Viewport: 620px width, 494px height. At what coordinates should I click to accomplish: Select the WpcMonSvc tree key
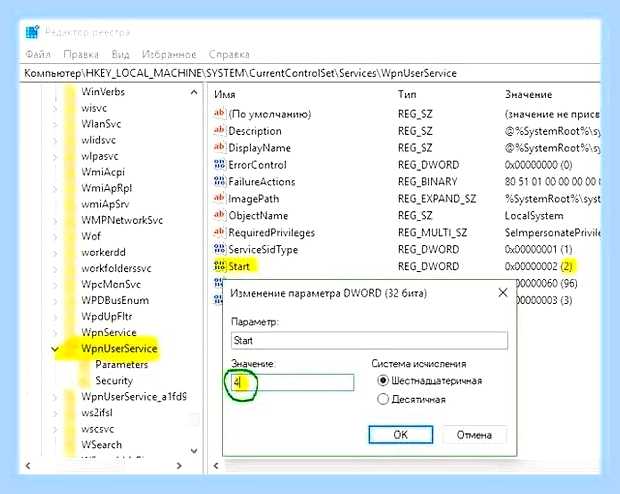[x=111, y=284]
